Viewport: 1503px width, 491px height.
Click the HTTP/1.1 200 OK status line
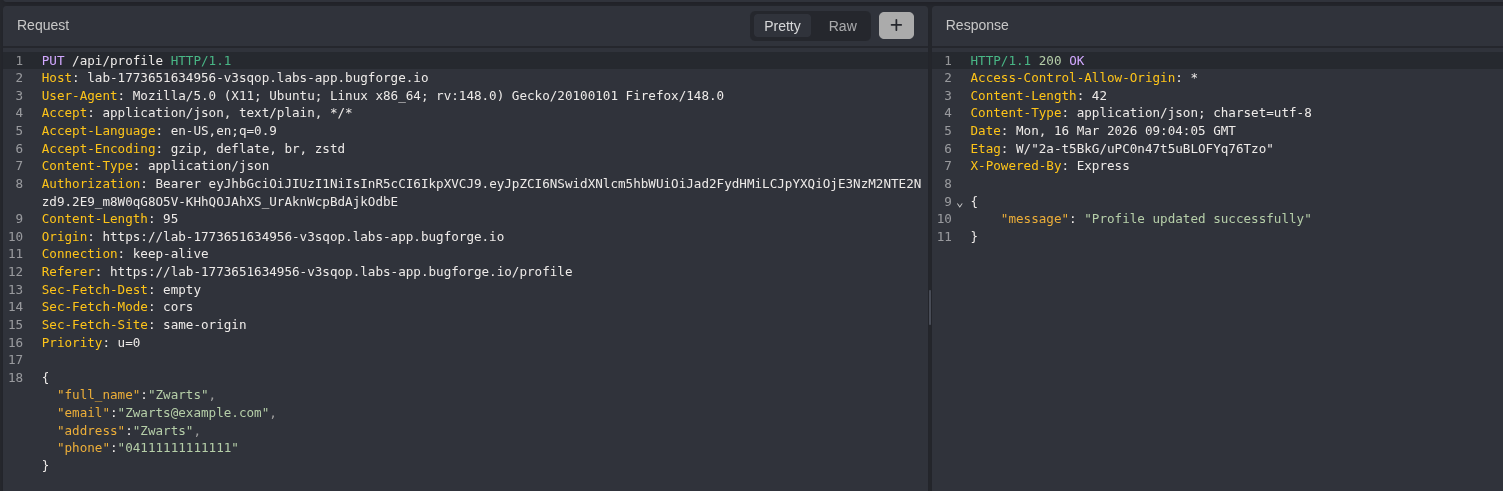click(1026, 61)
